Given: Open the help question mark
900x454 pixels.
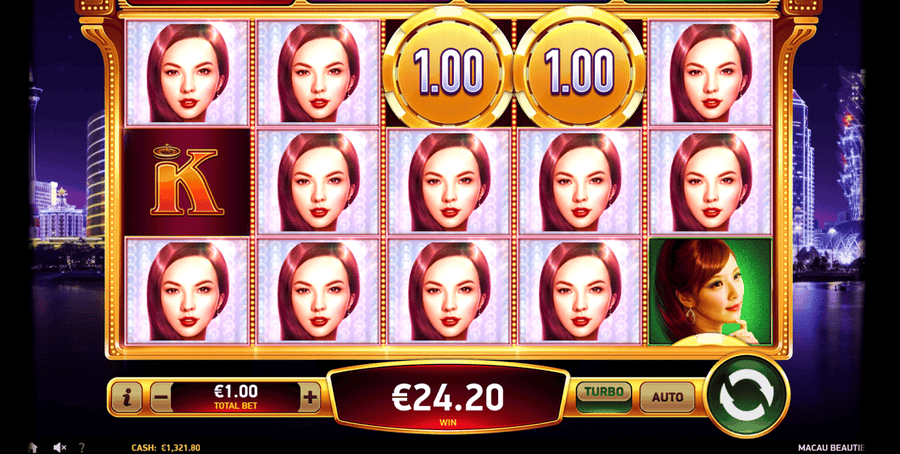Looking at the screenshot, I should [82, 447].
